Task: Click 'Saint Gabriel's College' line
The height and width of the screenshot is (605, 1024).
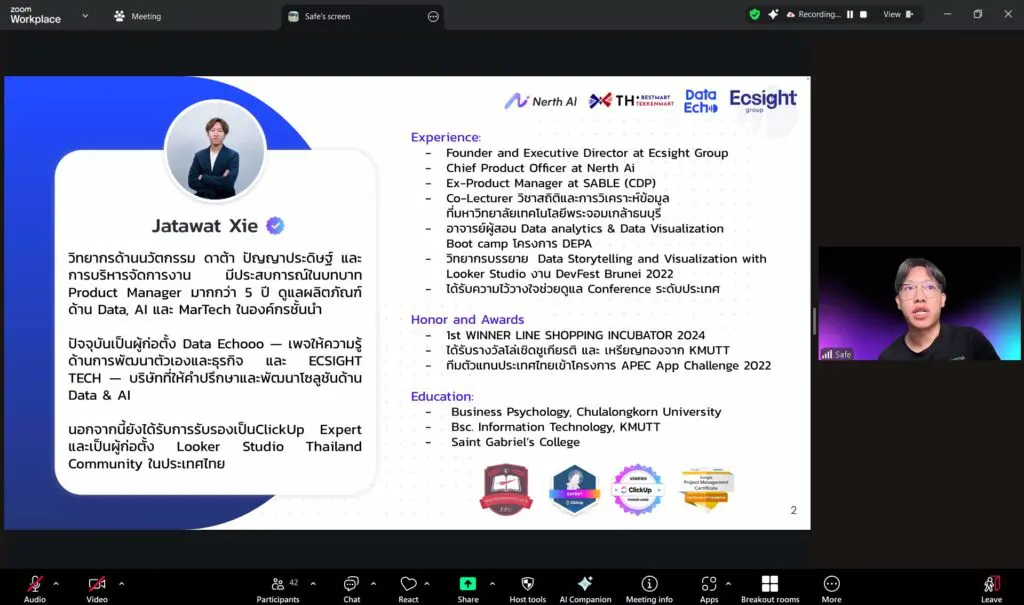Action: [x=515, y=442]
